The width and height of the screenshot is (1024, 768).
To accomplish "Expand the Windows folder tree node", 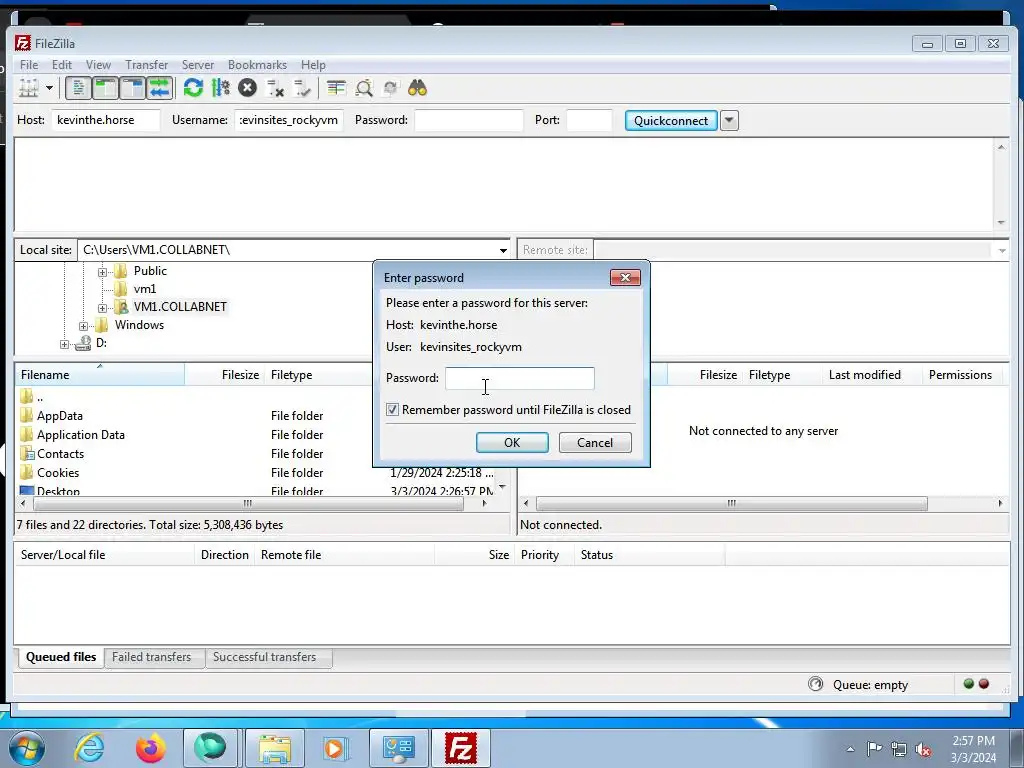I will click(83, 326).
